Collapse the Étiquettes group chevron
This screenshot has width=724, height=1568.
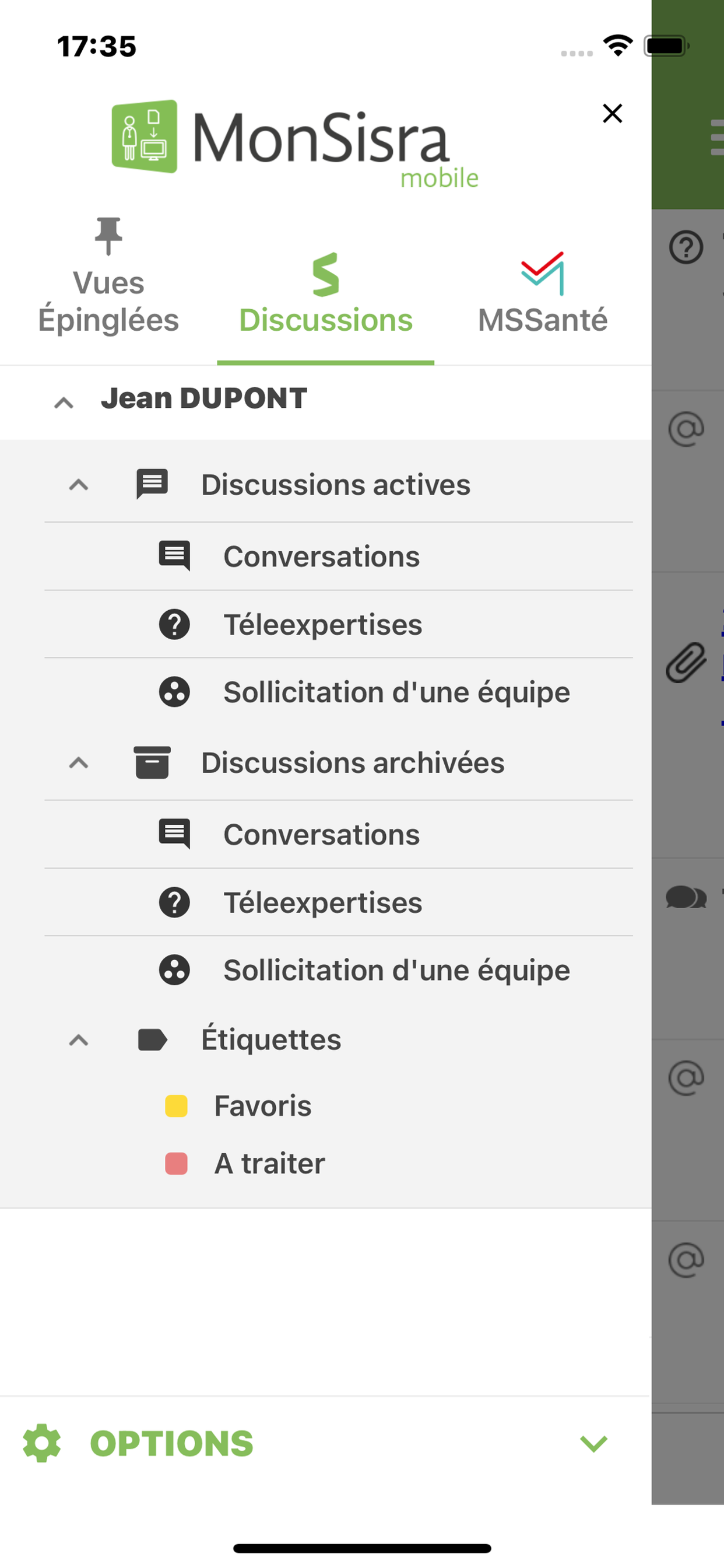point(79,1040)
